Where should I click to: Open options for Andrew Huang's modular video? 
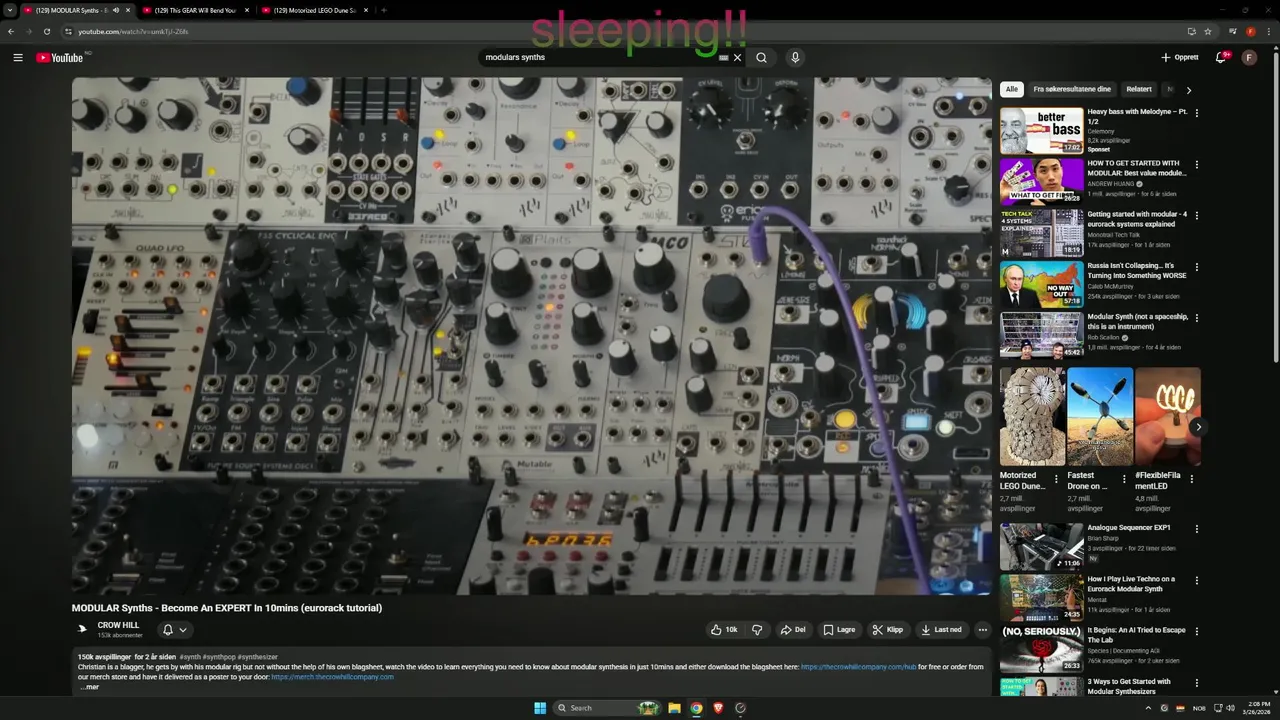point(1196,164)
